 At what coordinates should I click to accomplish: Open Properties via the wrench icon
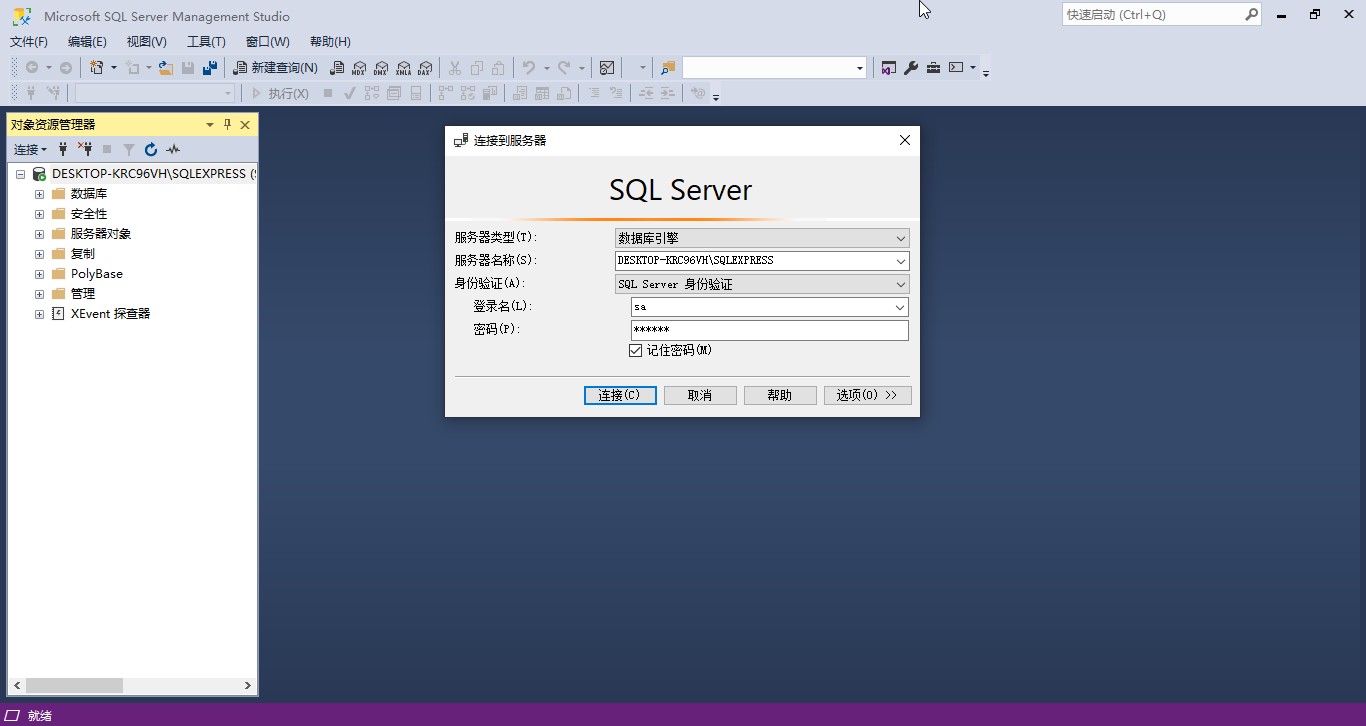(x=911, y=68)
